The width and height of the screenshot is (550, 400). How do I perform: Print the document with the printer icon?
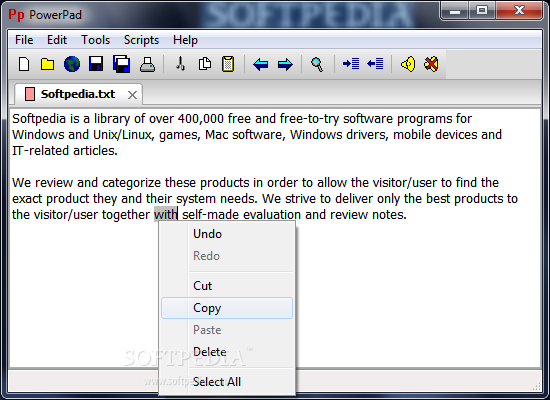(x=147, y=64)
